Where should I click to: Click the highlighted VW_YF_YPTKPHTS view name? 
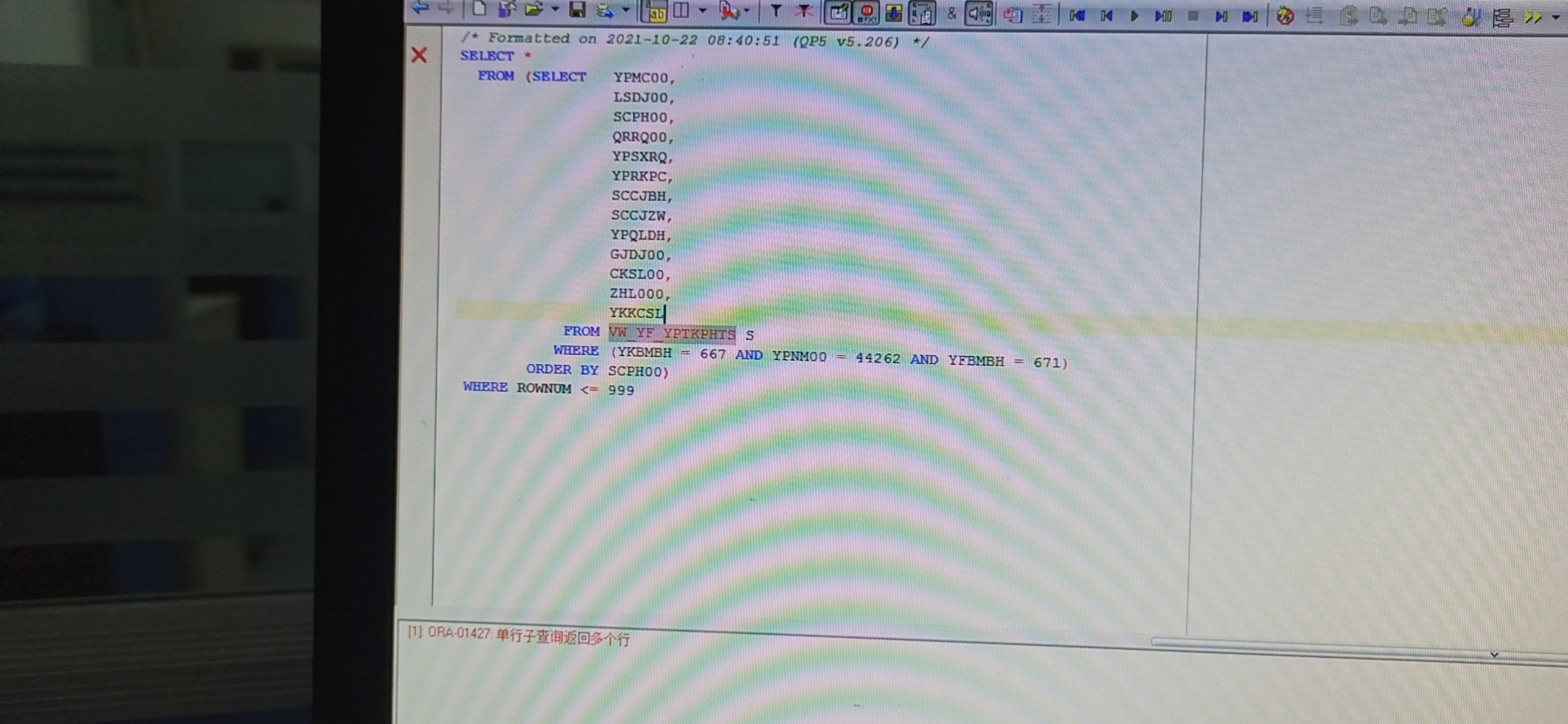pyautogui.click(x=672, y=333)
